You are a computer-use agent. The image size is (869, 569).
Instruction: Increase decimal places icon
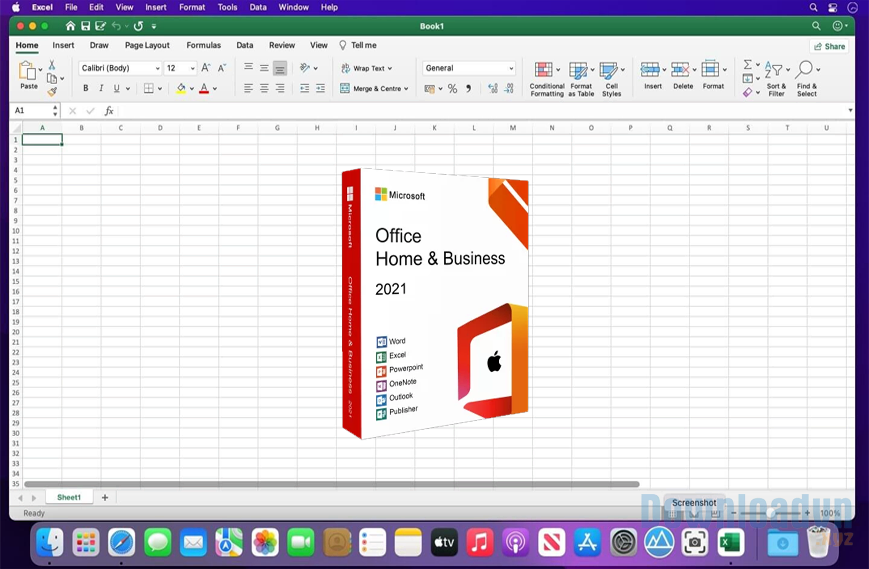click(493, 88)
